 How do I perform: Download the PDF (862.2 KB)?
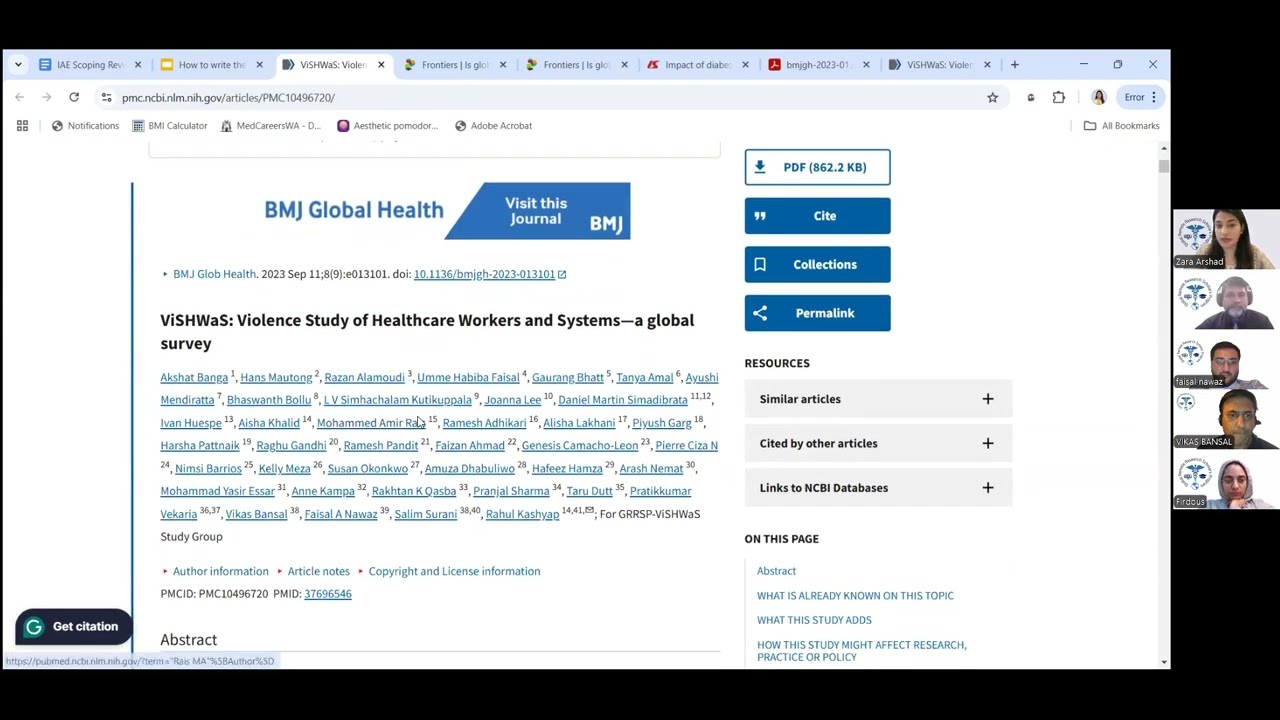click(x=817, y=167)
